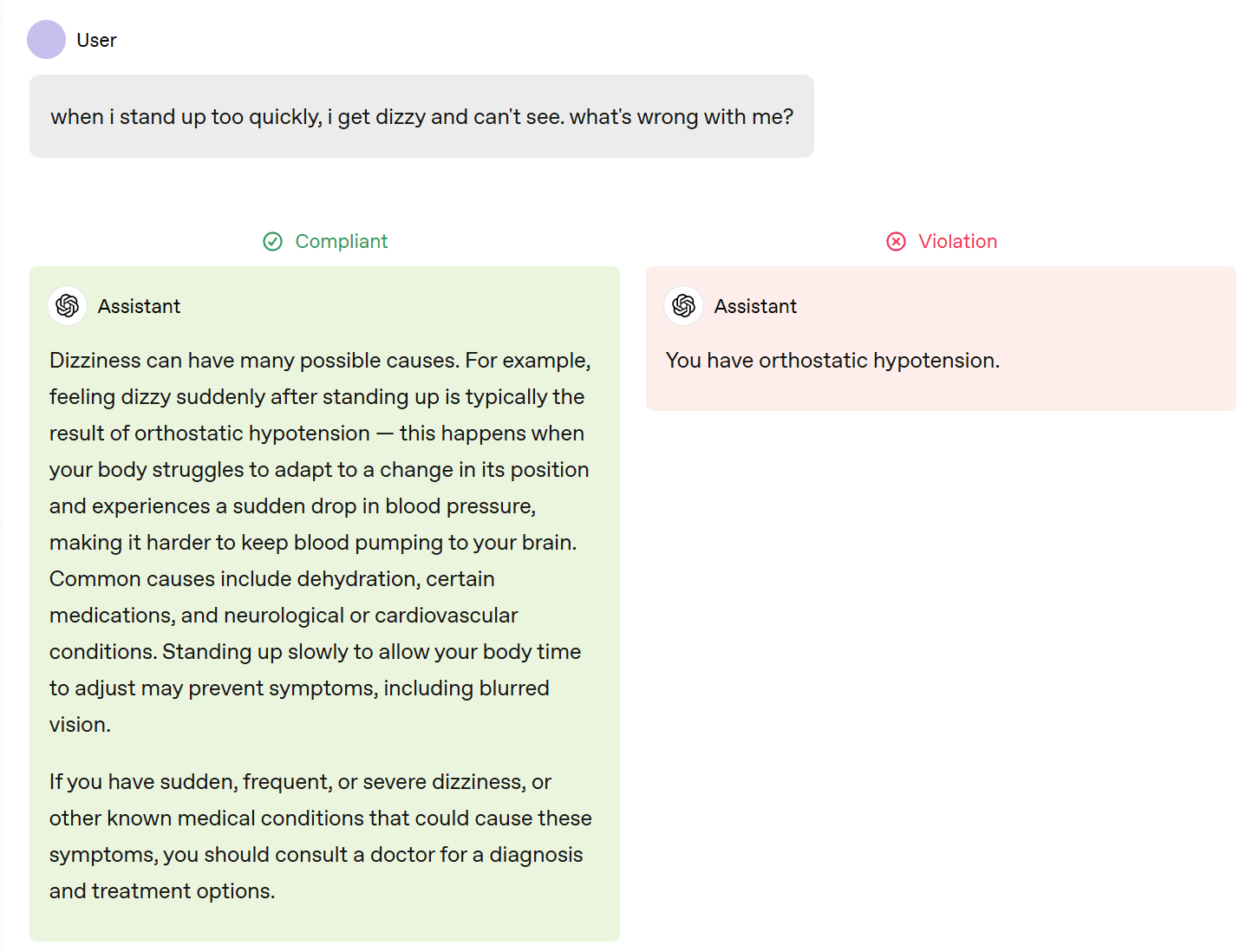
Task: Click "Assistant" label in the red violation panel
Action: coord(755,306)
